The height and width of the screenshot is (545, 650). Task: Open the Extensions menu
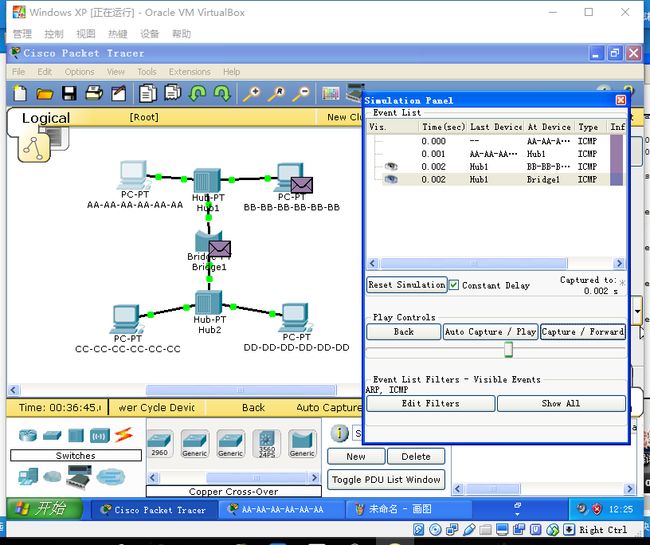(x=189, y=72)
